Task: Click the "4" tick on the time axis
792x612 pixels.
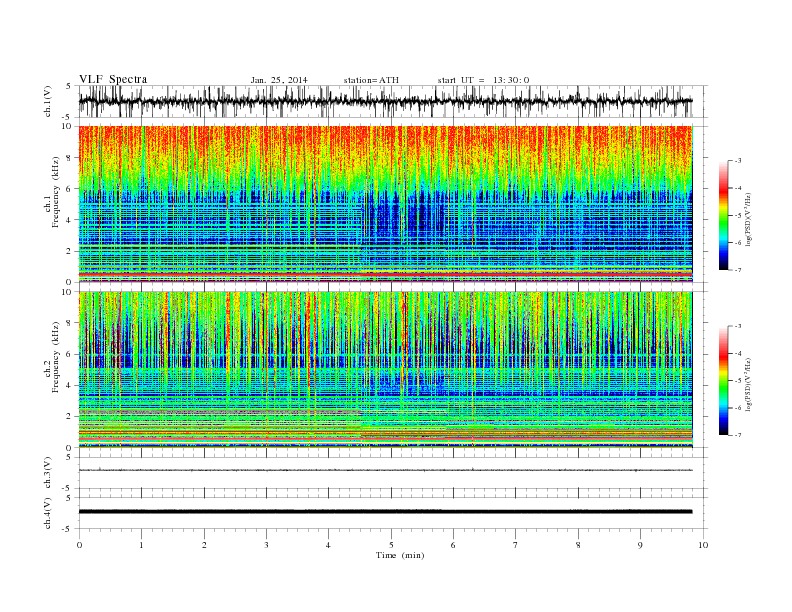Action: [x=329, y=545]
